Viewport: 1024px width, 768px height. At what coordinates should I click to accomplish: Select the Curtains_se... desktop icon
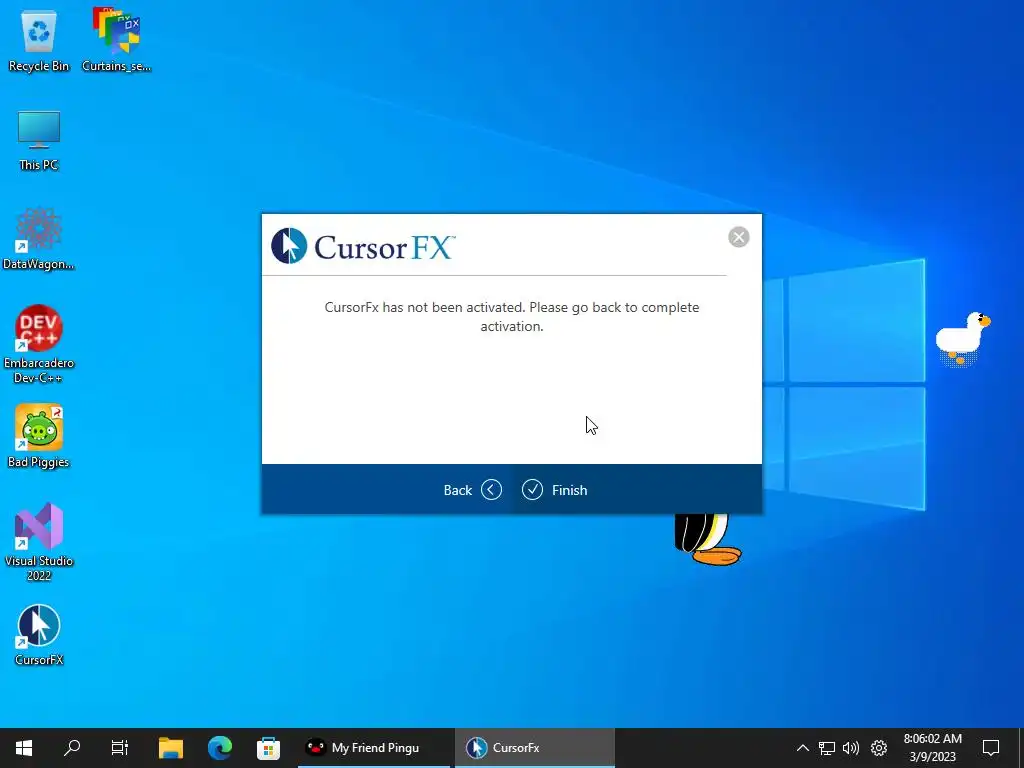pos(116,40)
